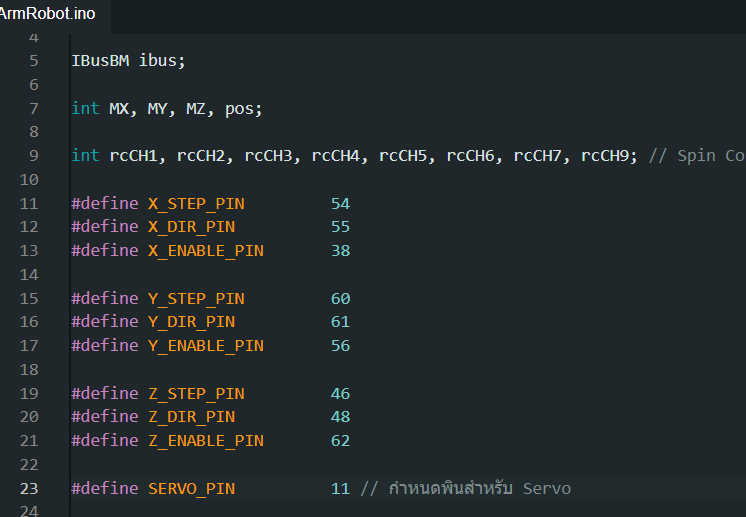Select the ArmRobot.ino editor tab
Viewport: 746px width, 517px height.
(48, 13)
